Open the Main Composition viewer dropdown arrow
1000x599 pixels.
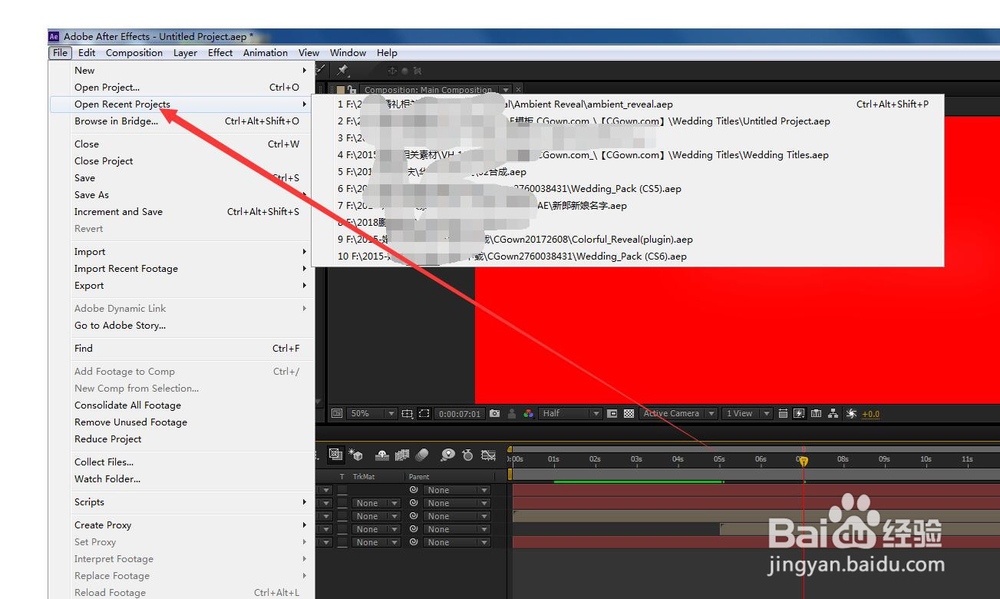coord(506,90)
